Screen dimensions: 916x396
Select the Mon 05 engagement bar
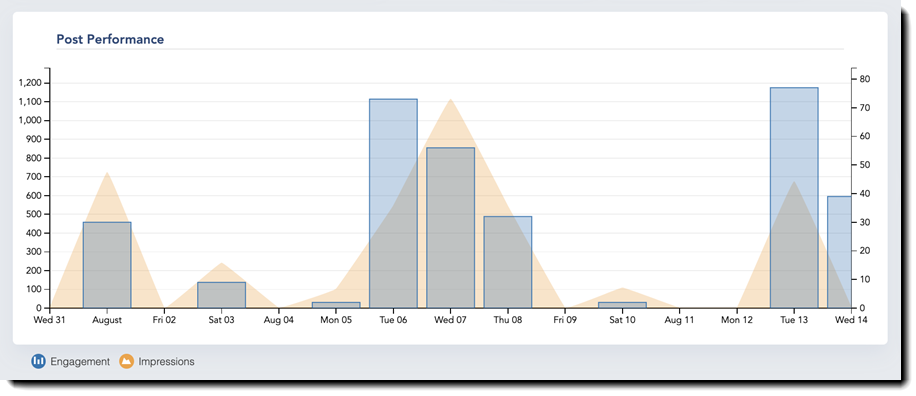click(336, 305)
